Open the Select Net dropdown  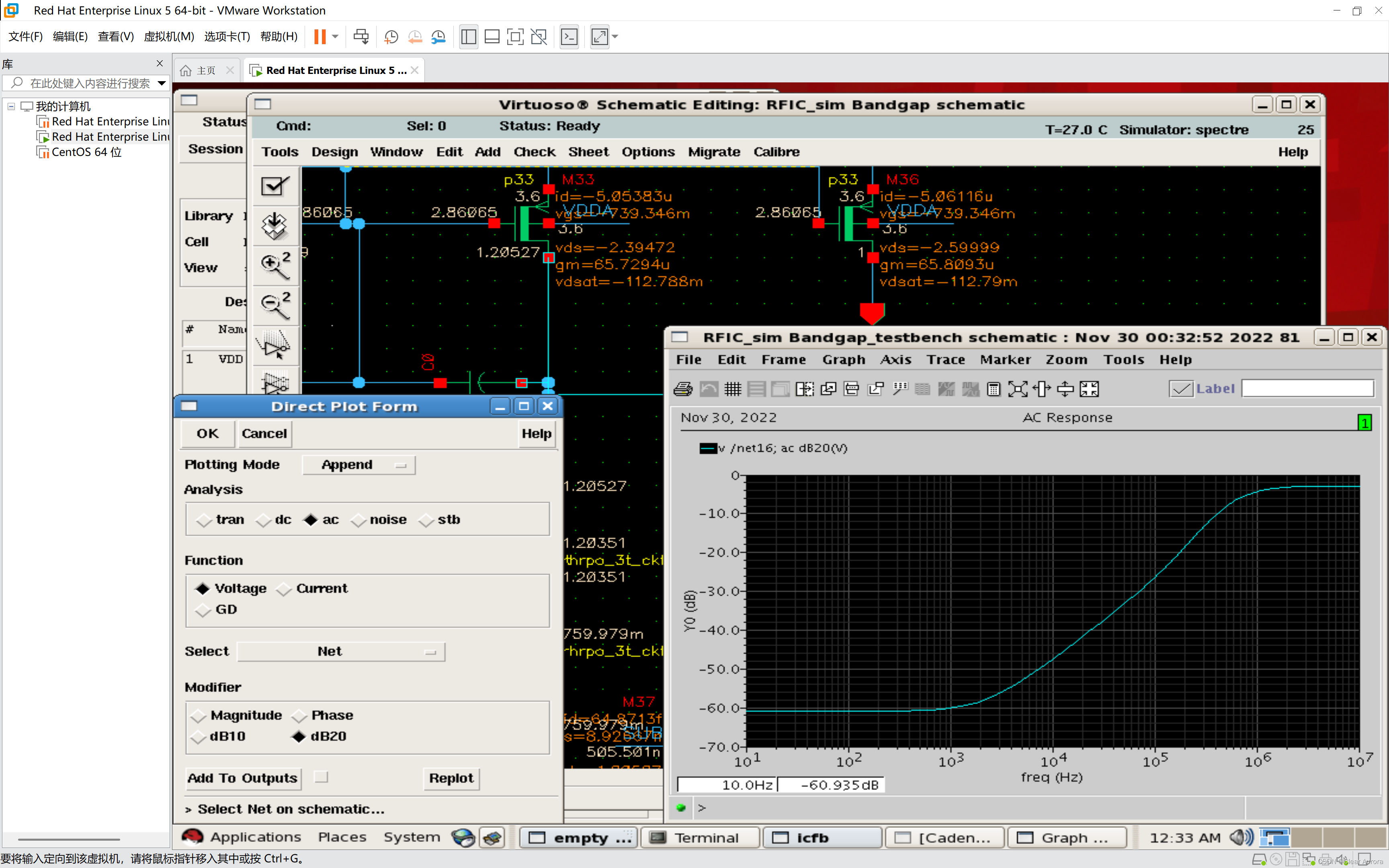point(341,651)
